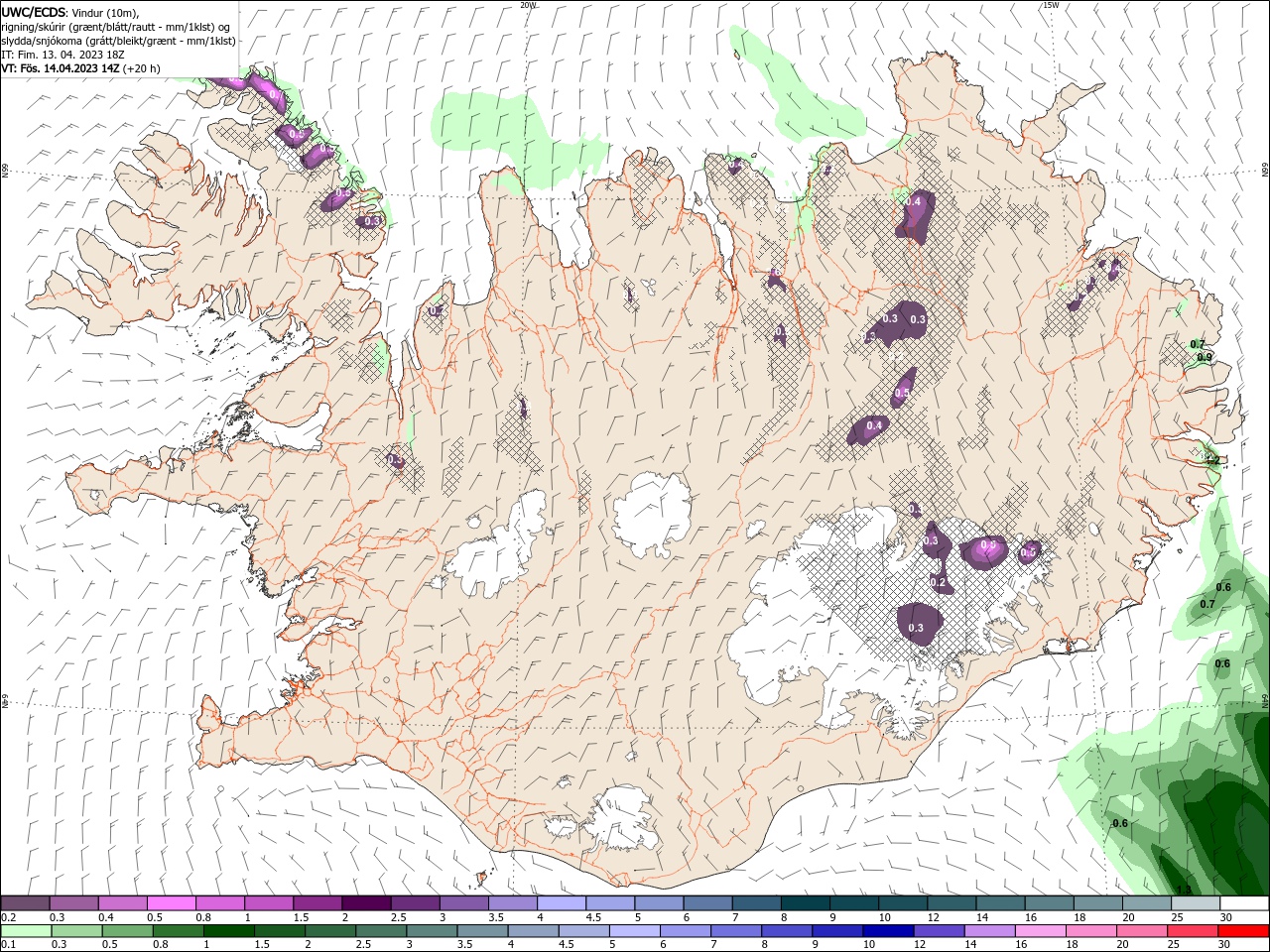Pick the 5 light blue swatch in lower legend
The image size is (1270, 952).
click(x=634, y=931)
